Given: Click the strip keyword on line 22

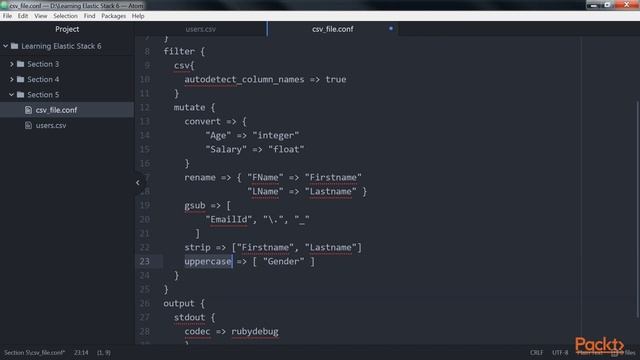Looking at the screenshot, I should tap(197, 248).
